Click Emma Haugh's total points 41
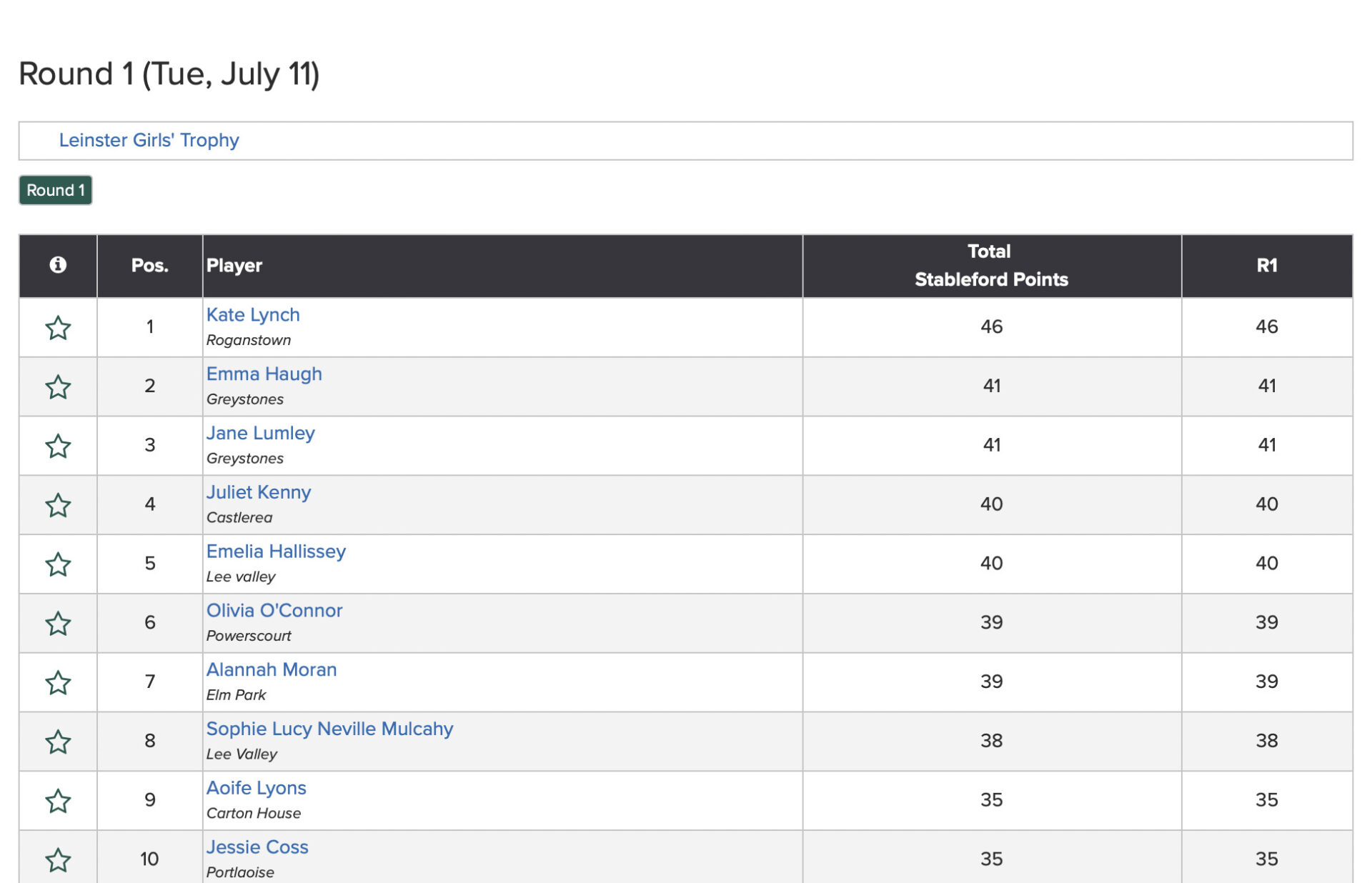The width and height of the screenshot is (1372, 883). (992, 386)
